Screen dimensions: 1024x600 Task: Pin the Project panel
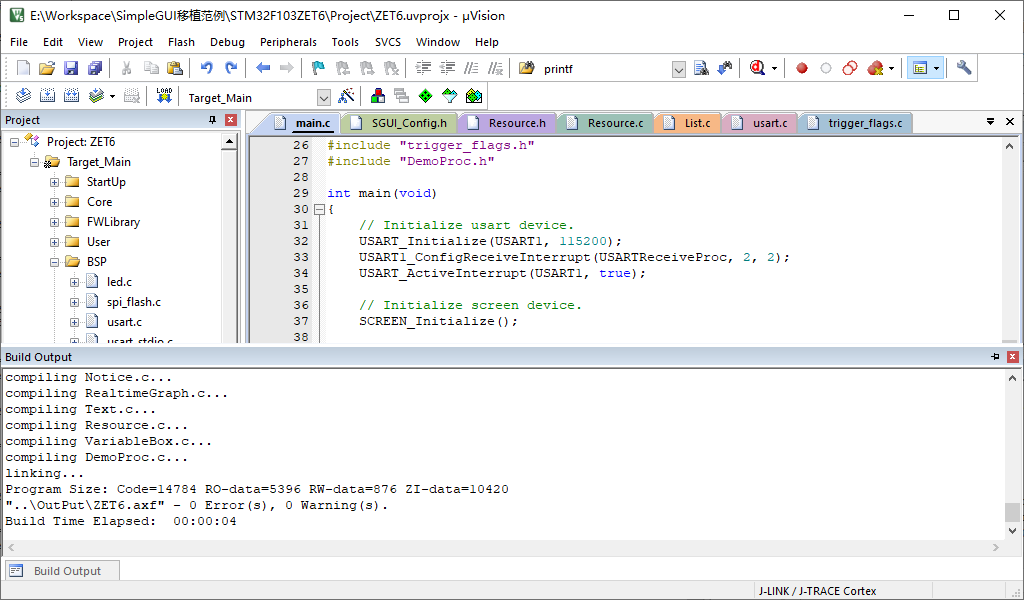click(x=212, y=120)
